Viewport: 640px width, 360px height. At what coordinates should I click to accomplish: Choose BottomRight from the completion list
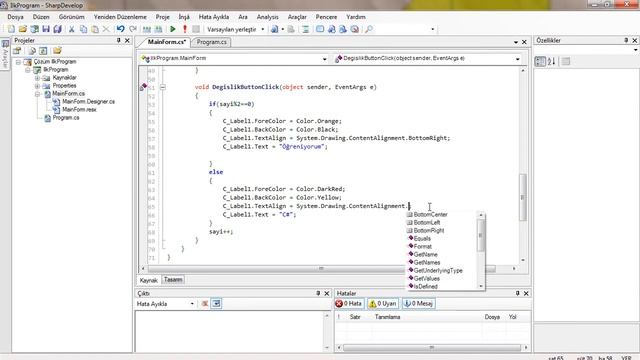[429, 231]
